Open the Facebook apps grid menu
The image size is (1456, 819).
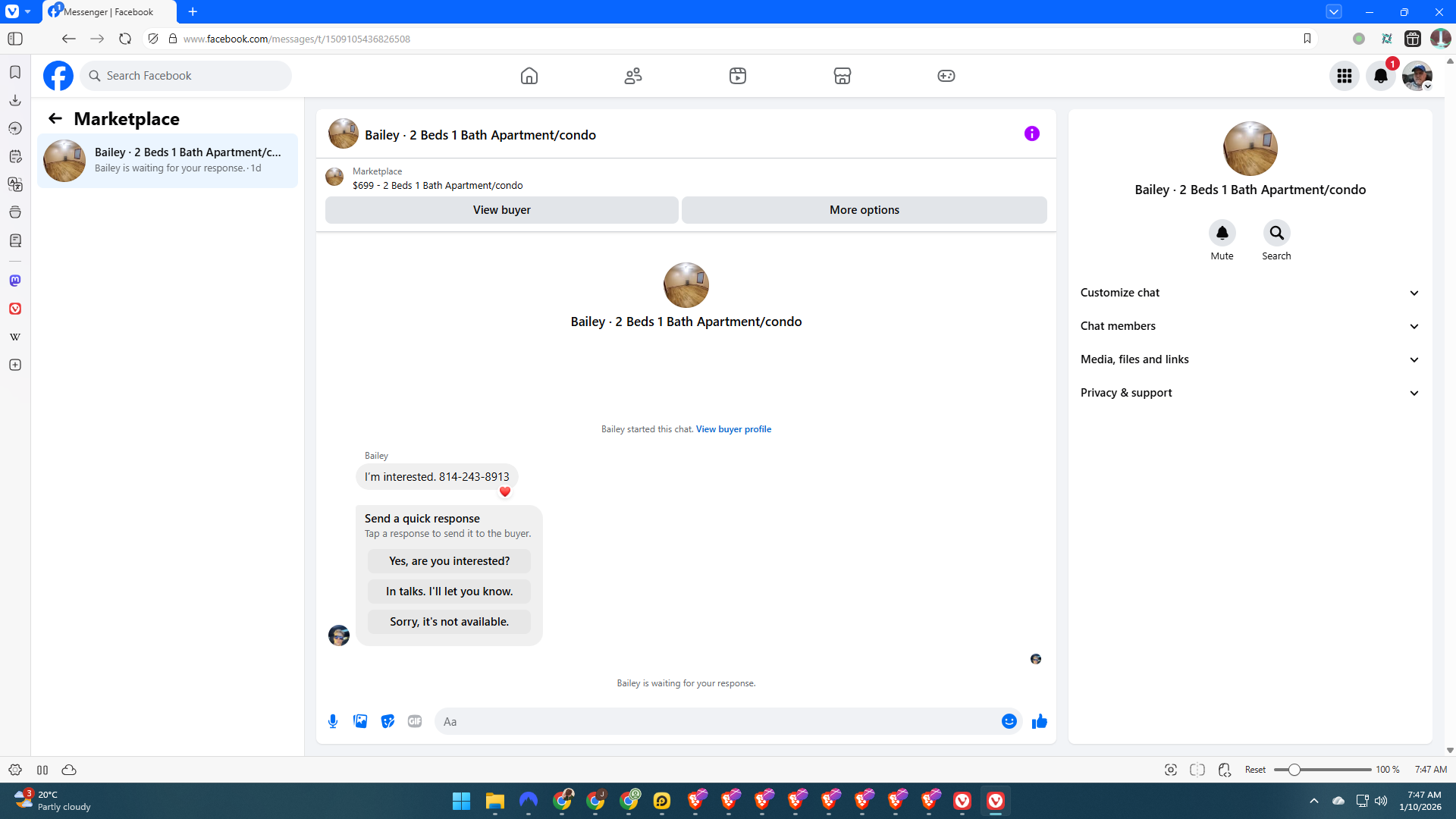pyautogui.click(x=1344, y=76)
